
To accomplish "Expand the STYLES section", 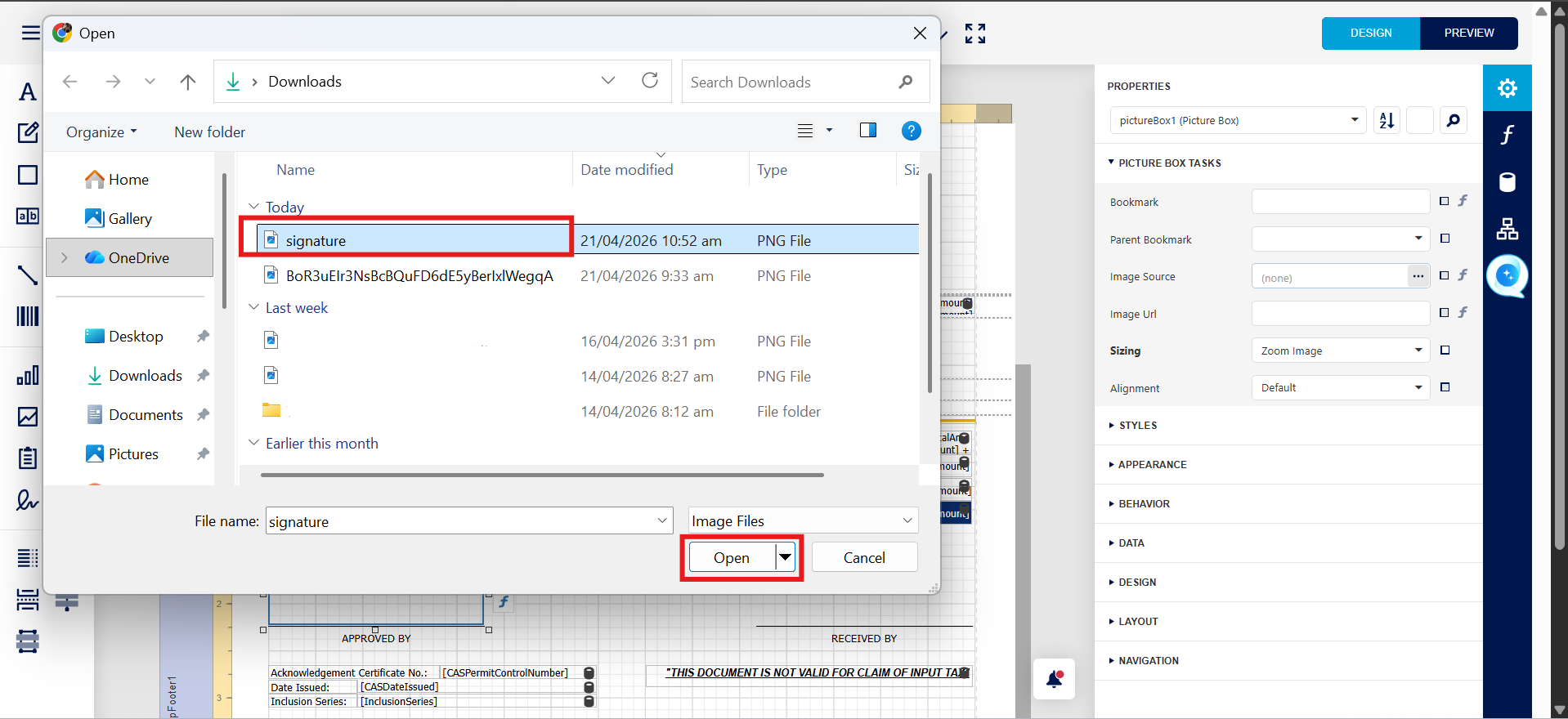I will coord(1137,426).
